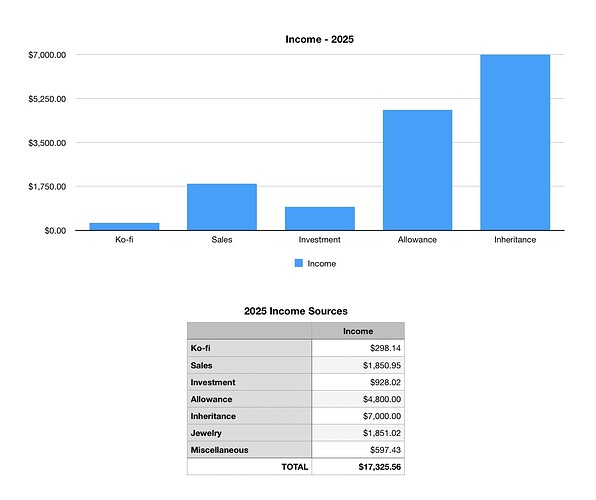596x500 pixels.
Task: Select the Allowance bar in chart
Action: (417, 170)
